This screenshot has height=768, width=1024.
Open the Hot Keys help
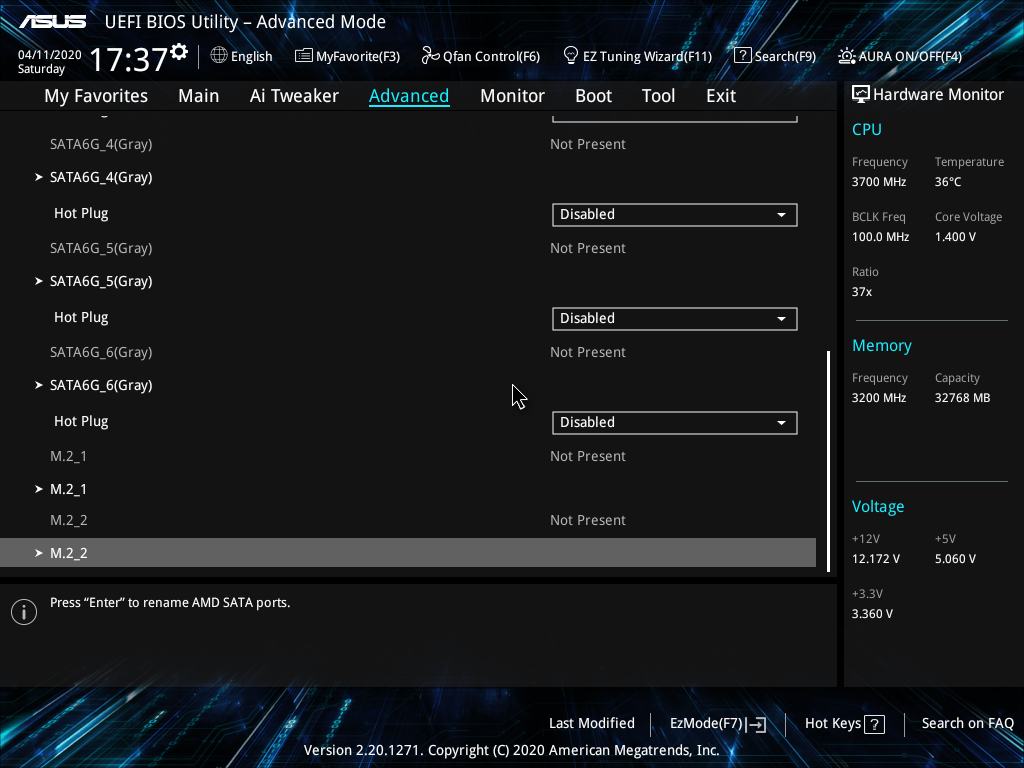(844, 724)
